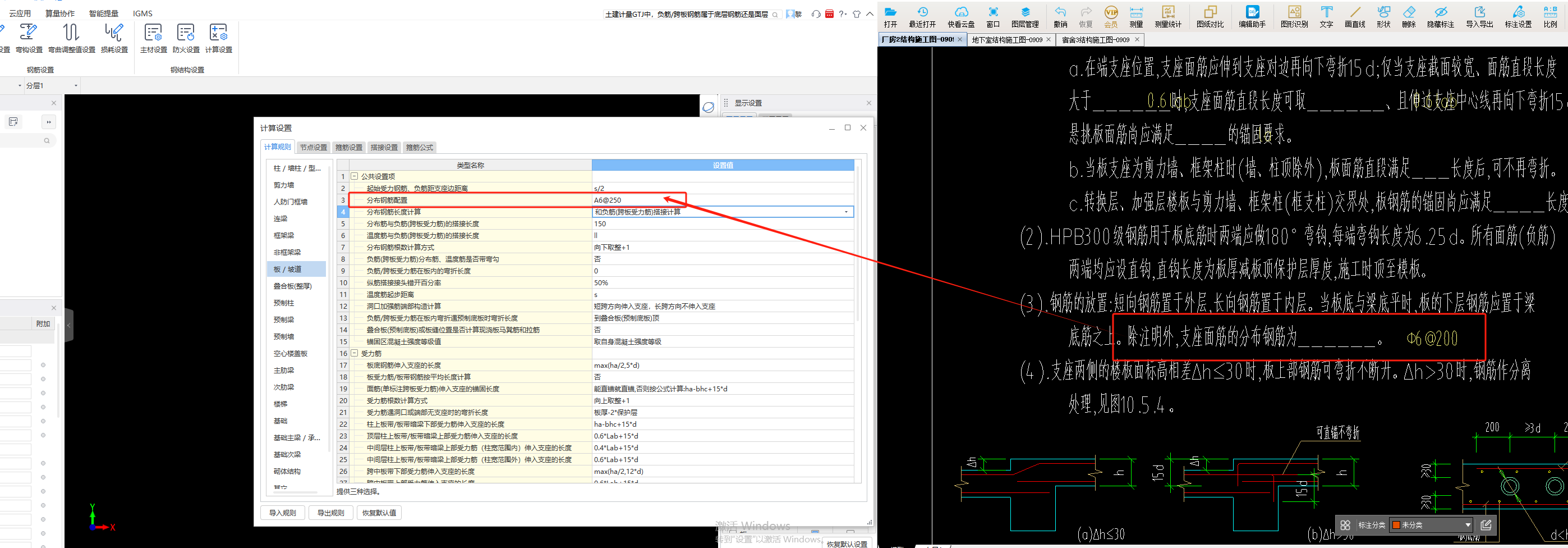
Task: Select the 删除 eraser tool
Action: (x=1409, y=16)
